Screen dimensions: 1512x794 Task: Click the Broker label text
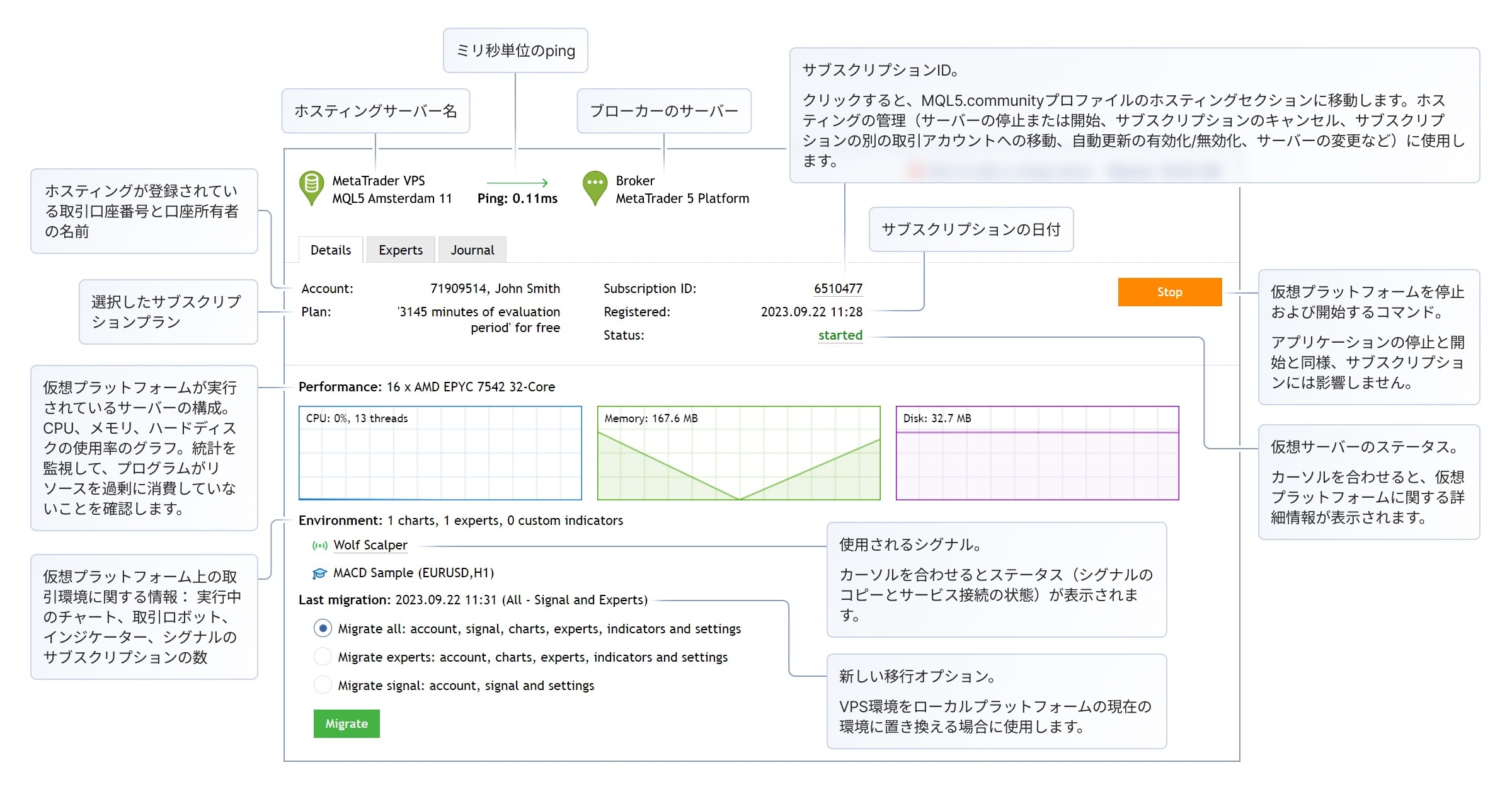635,181
